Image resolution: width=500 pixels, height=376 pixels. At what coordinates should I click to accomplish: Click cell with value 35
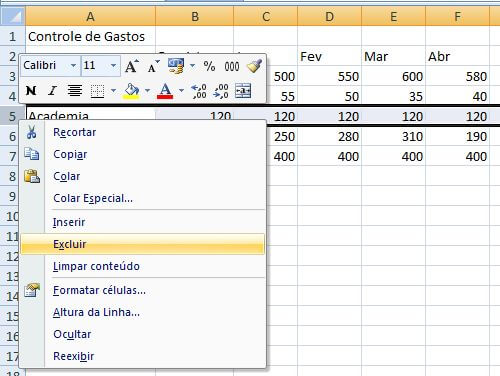click(393, 96)
